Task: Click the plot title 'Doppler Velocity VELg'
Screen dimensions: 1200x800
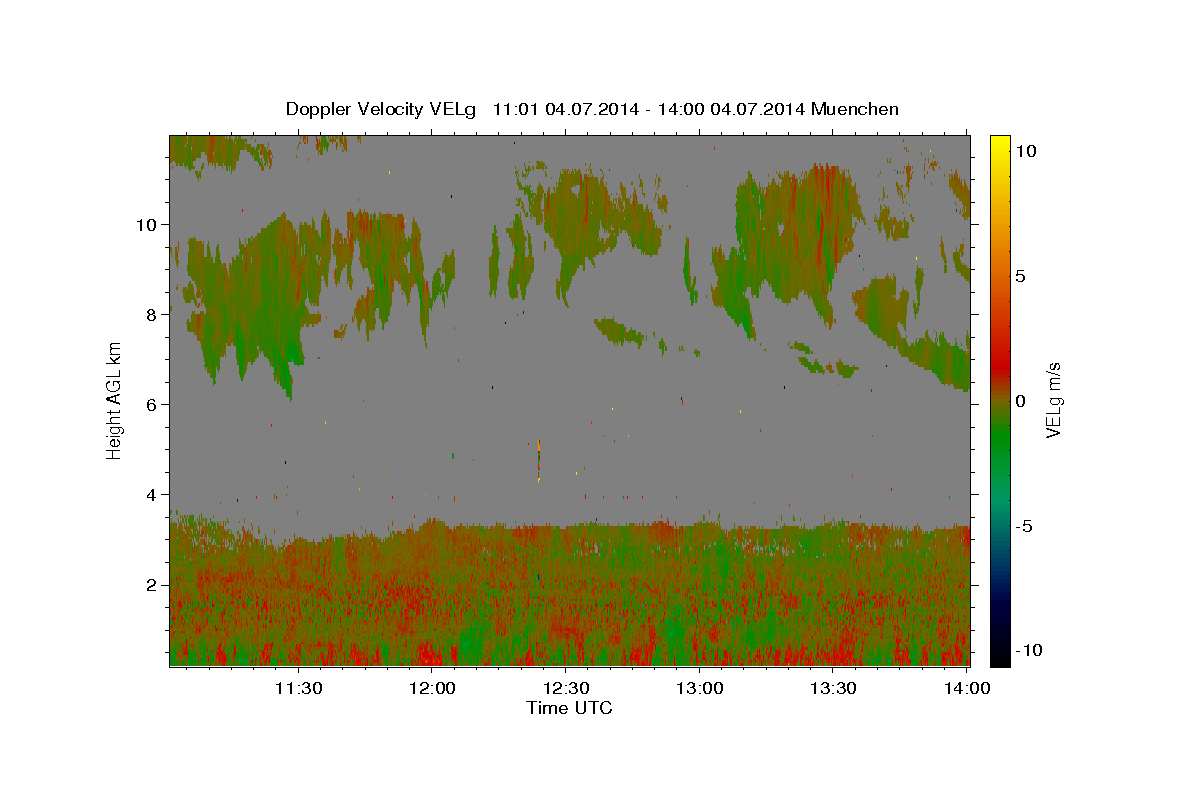Action: [381, 109]
